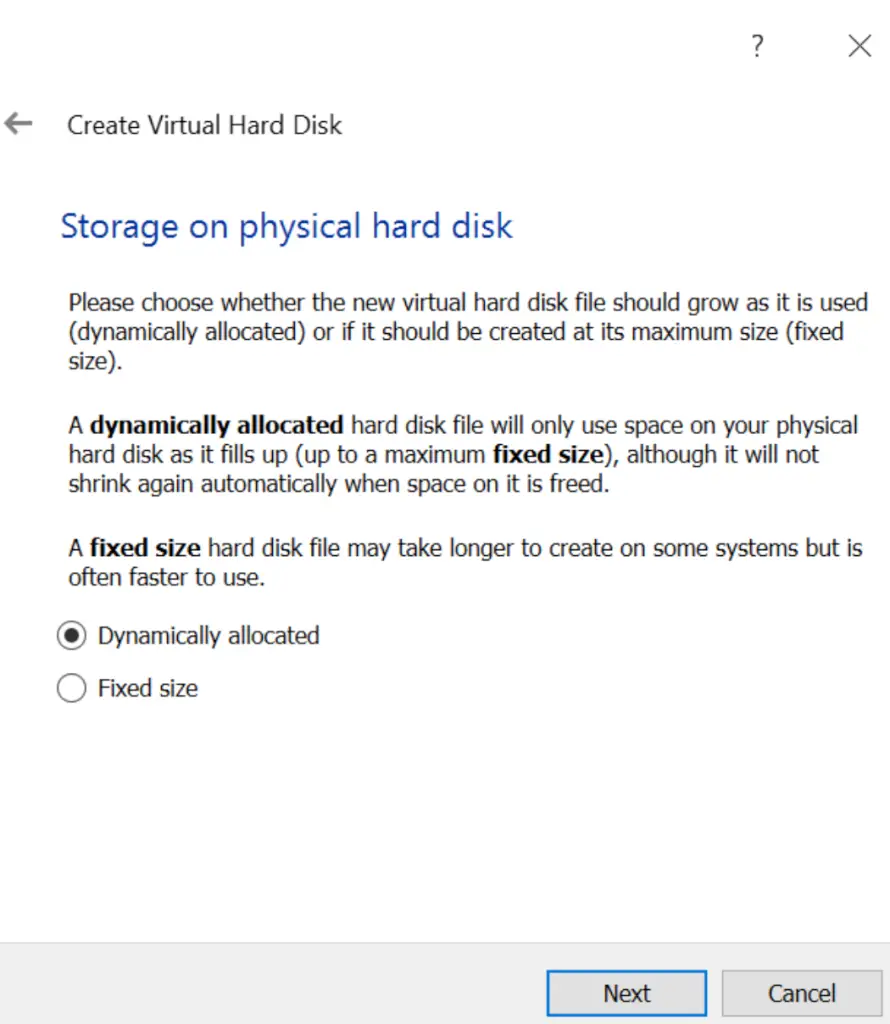890x1024 pixels.
Task: Cancel the virtual hard disk creation
Action: tap(802, 993)
